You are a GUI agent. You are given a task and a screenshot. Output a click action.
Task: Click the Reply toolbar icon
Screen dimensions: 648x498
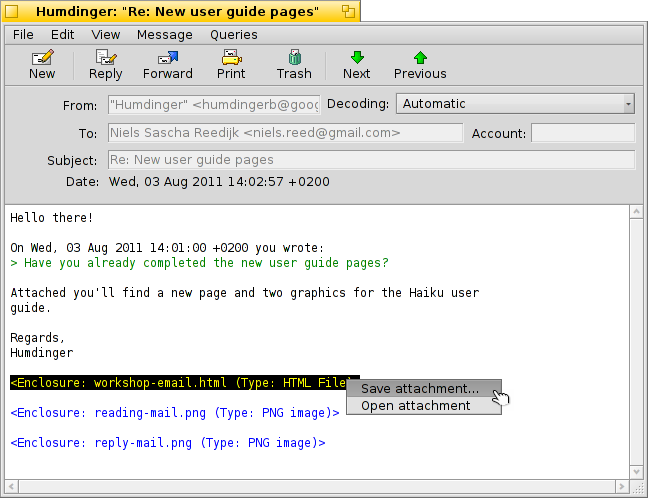[x=105, y=58]
